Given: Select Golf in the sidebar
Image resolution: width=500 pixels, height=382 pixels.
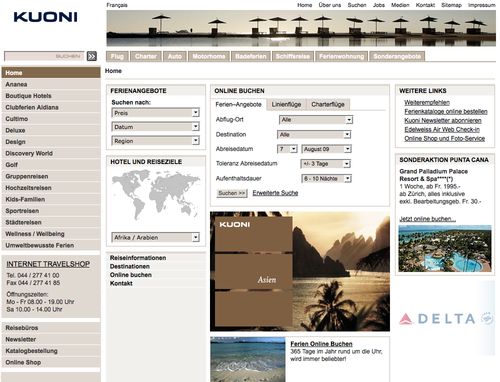Looking at the screenshot, I should 51,165.
